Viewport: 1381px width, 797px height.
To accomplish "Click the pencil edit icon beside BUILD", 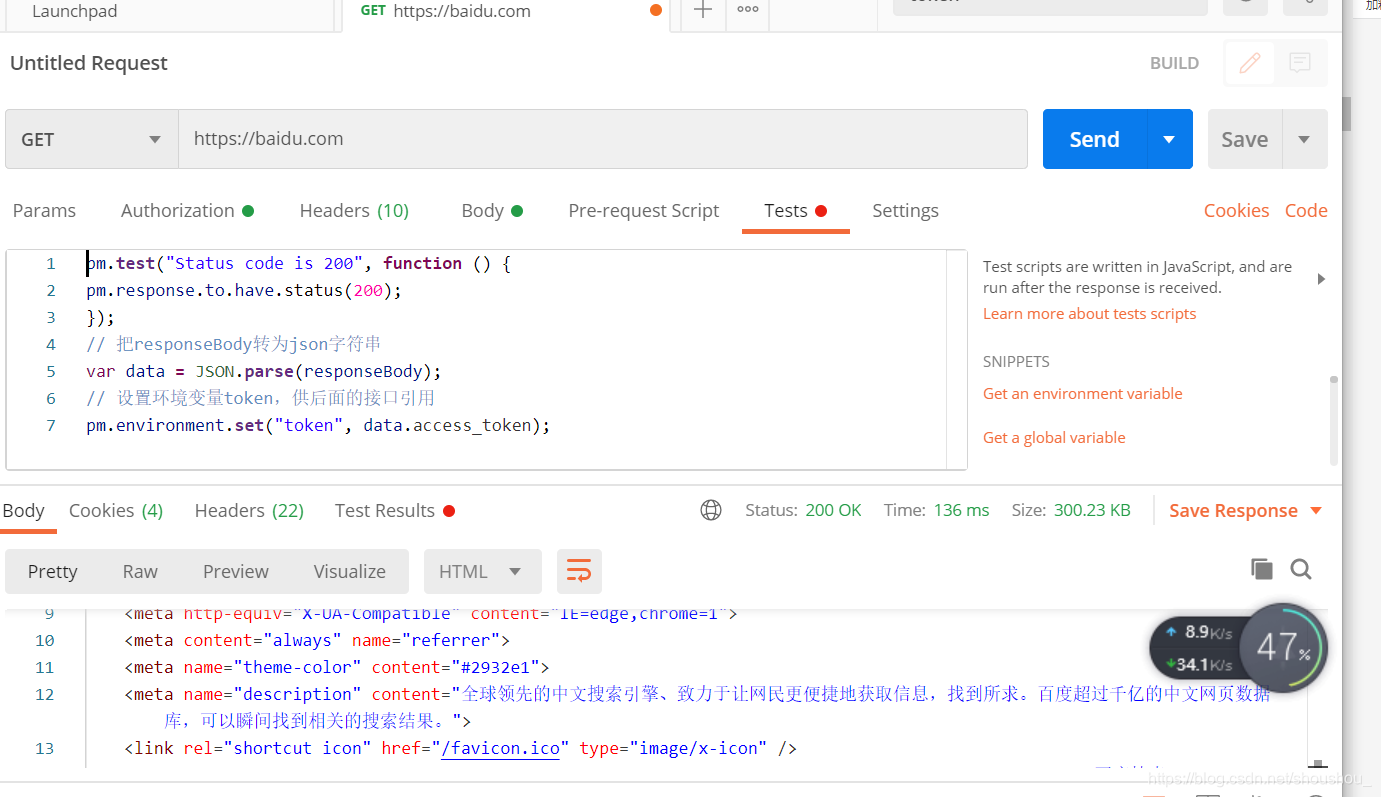I will (1250, 63).
